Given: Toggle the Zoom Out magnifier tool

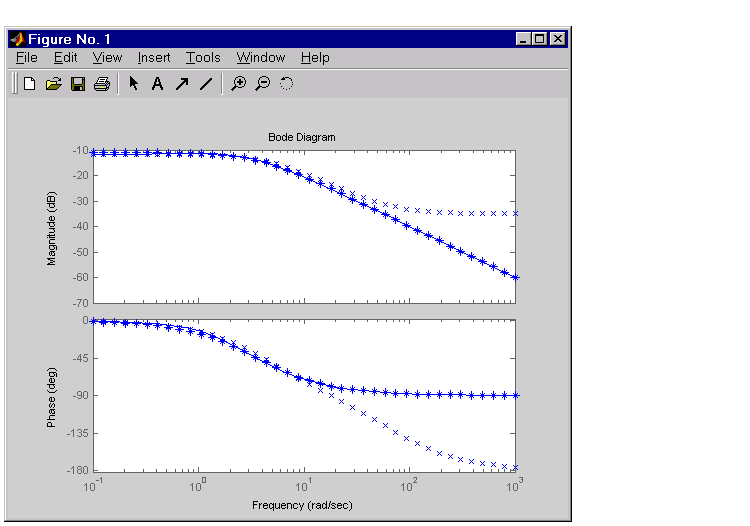Looking at the screenshot, I should point(262,84).
